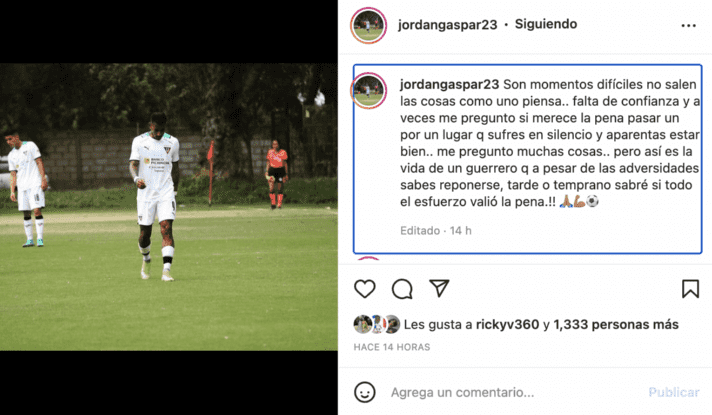This screenshot has height=415, width=712.
Task: Open jordangaspar23 username in the caption
Action: [x=449, y=84]
